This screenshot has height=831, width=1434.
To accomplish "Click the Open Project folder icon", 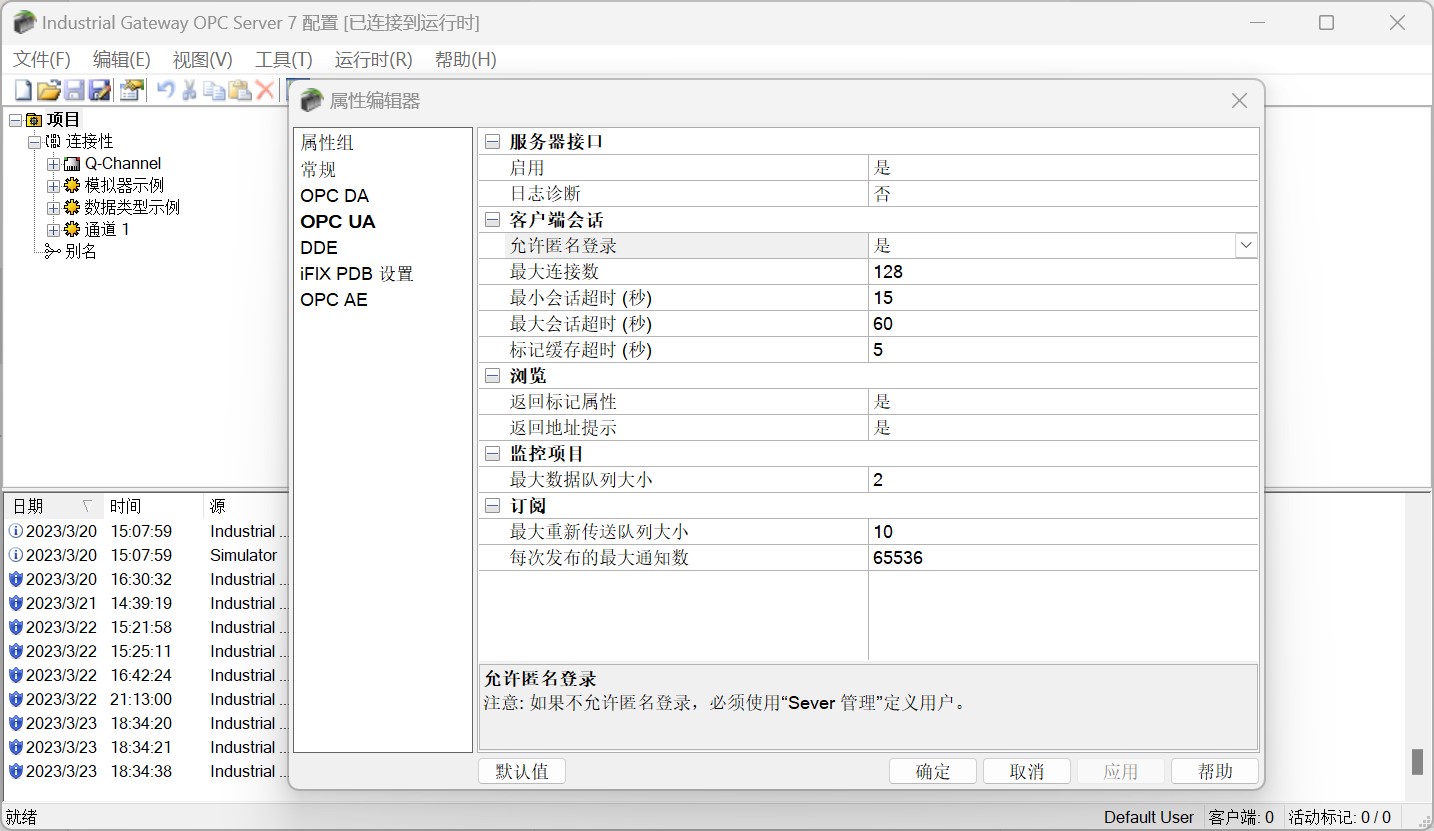I will [48, 91].
